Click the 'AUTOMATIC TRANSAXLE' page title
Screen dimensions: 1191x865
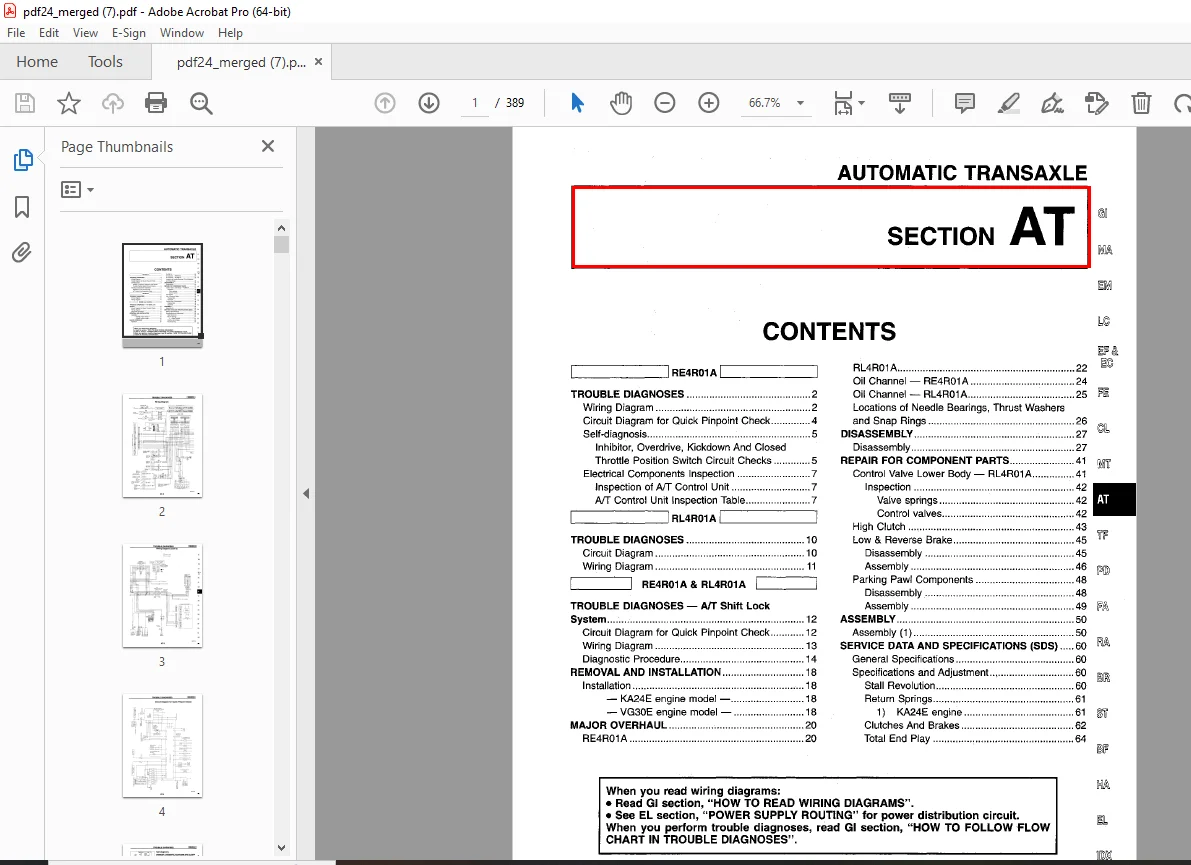click(962, 172)
